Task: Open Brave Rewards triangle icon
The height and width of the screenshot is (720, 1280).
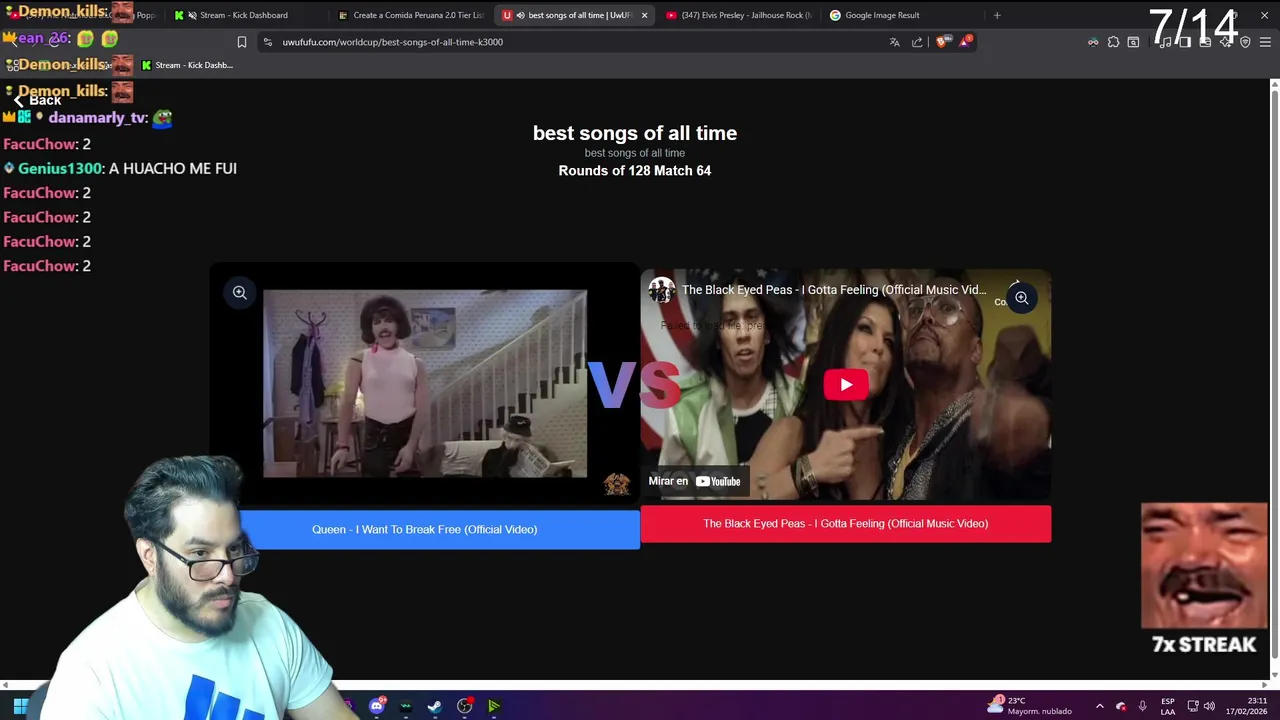Action: pyautogui.click(x=966, y=42)
